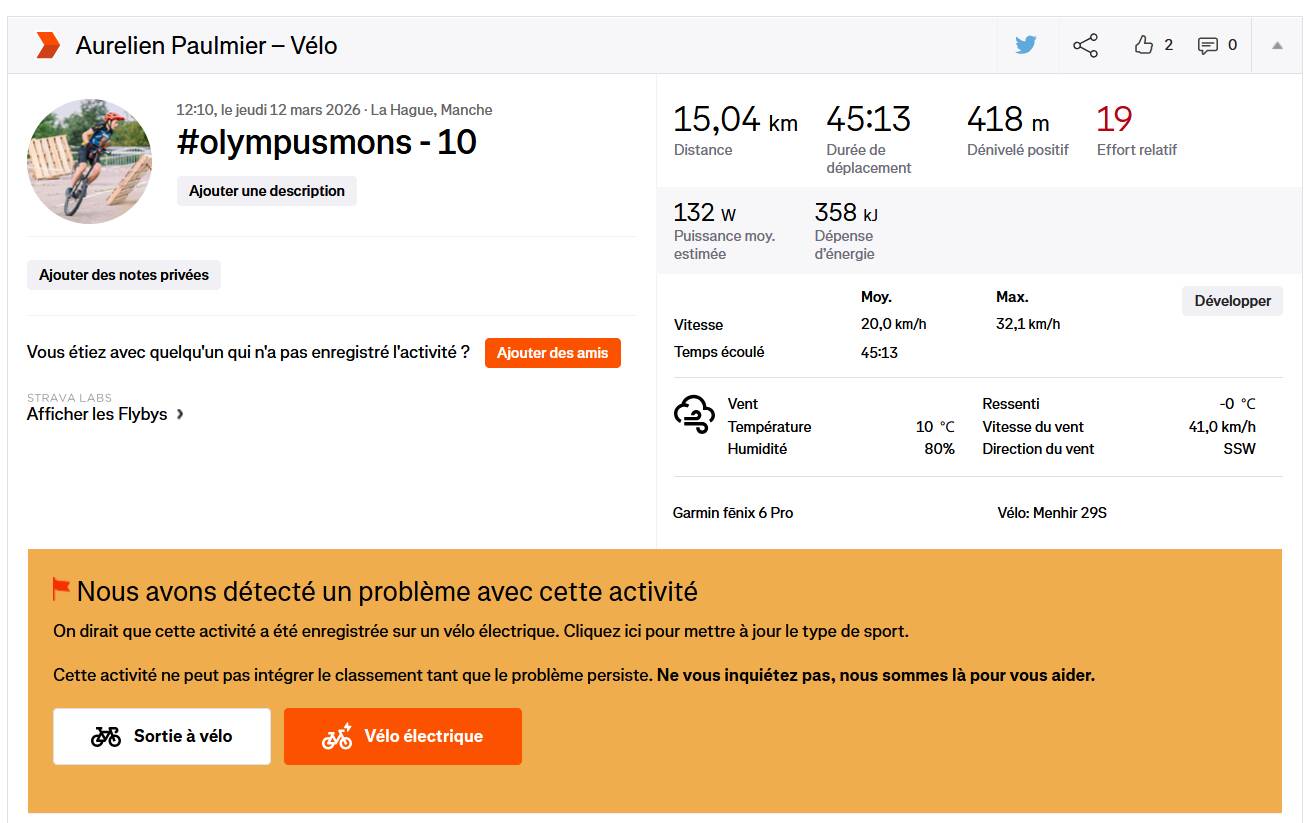Select Sortie à vélo sport type
The image size is (1313, 823).
pyautogui.click(x=162, y=737)
